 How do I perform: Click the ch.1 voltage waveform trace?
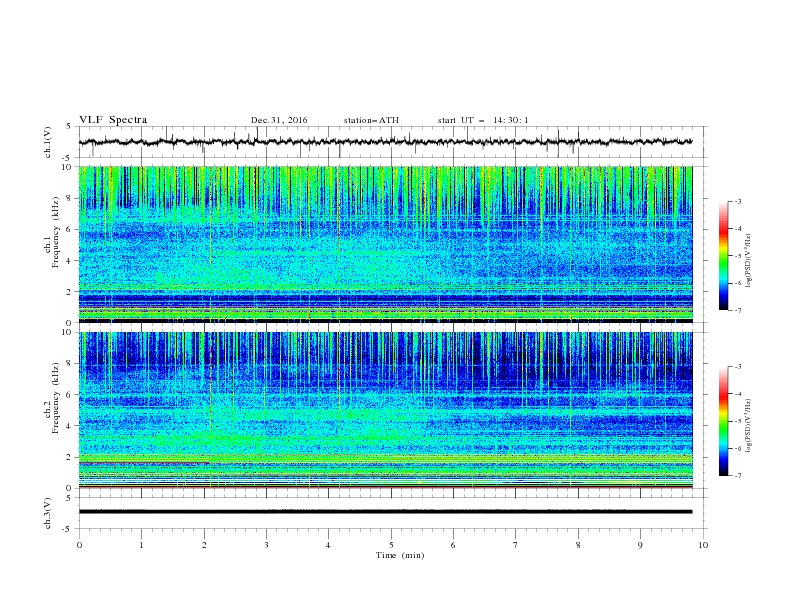(385, 142)
